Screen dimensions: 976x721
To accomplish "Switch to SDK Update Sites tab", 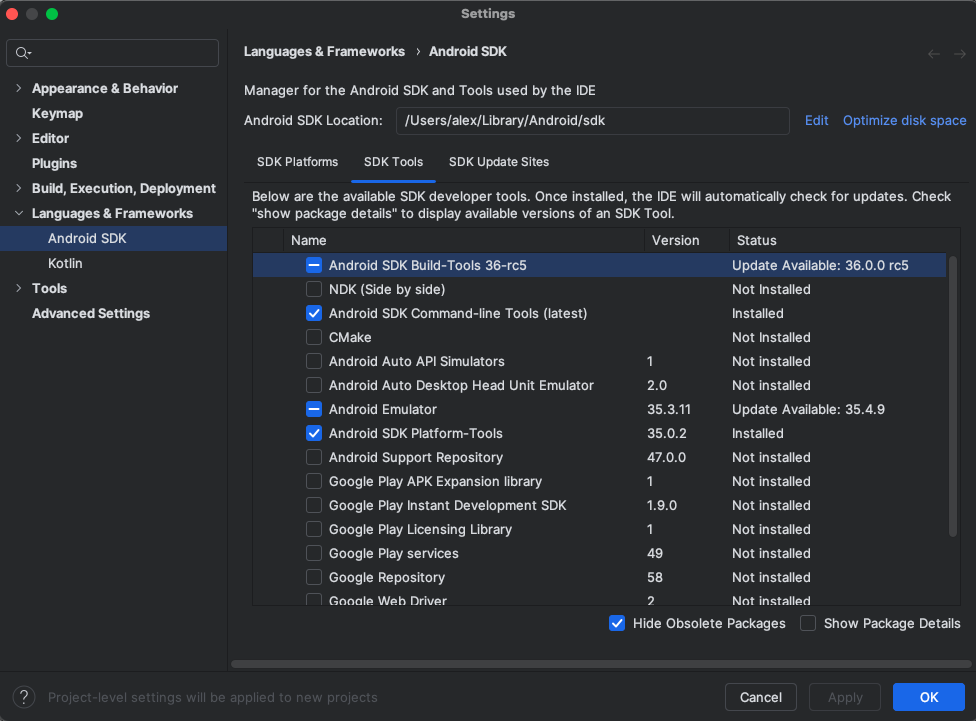I will click(x=499, y=162).
